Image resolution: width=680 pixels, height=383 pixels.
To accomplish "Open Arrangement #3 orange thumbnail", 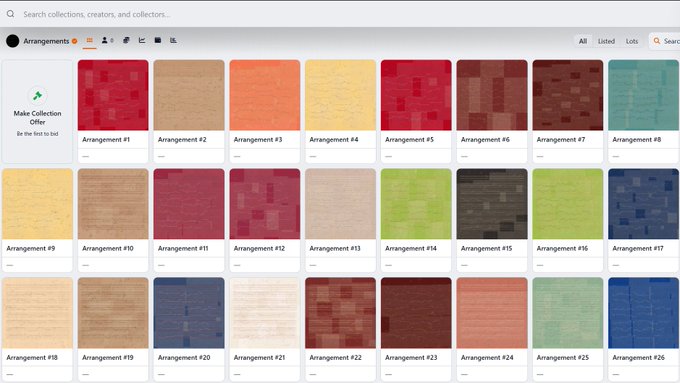I will [265, 95].
